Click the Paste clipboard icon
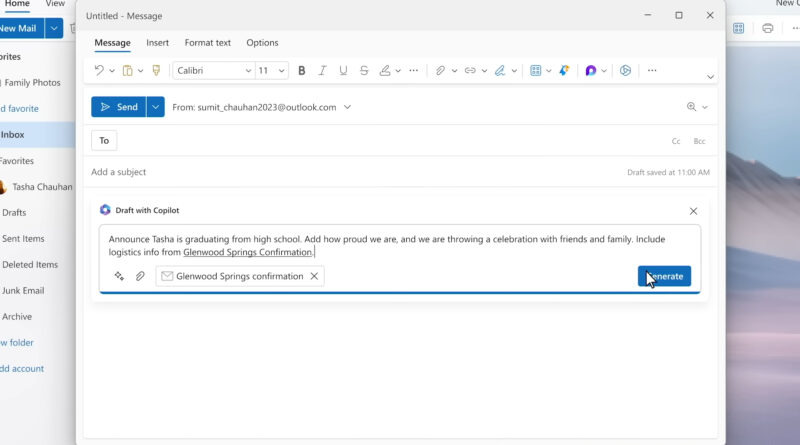 tap(128, 70)
